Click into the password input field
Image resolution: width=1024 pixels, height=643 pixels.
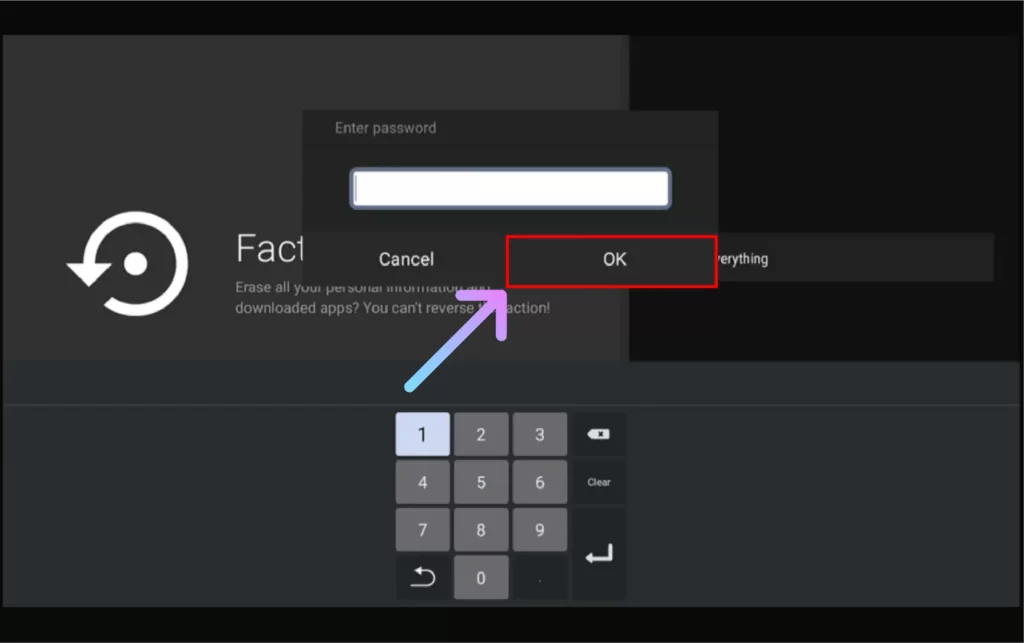pyautogui.click(x=510, y=189)
